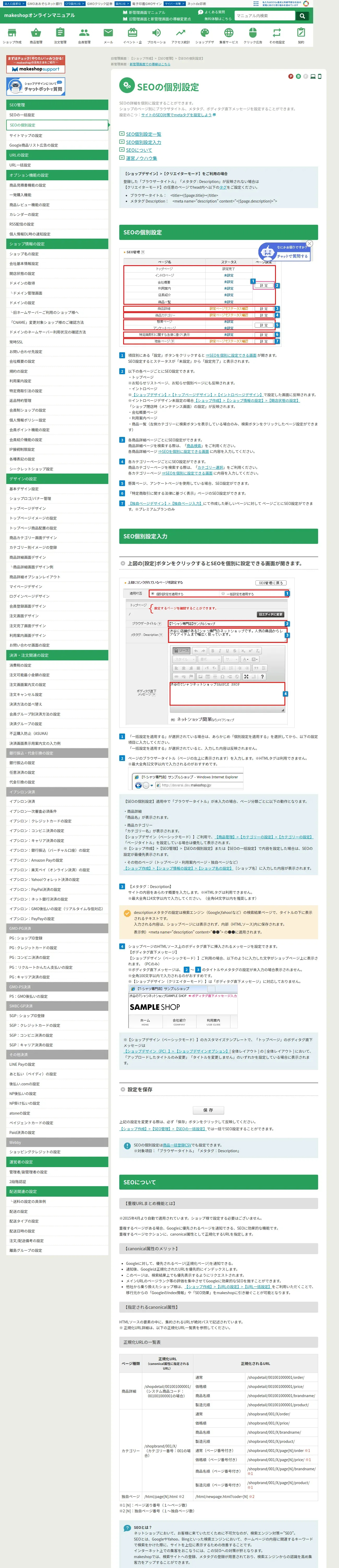Select SEOの一括設定 in sidebar
The height and width of the screenshot is (1568, 339).
click(x=57, y=115)
